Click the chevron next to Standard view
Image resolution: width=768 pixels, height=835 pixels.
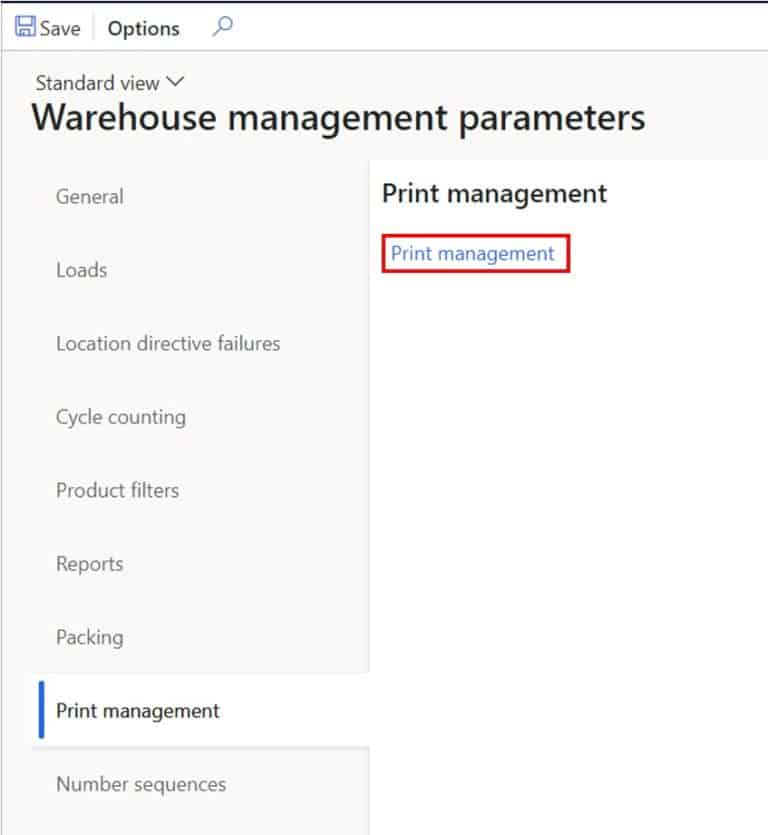click(176, 83)
